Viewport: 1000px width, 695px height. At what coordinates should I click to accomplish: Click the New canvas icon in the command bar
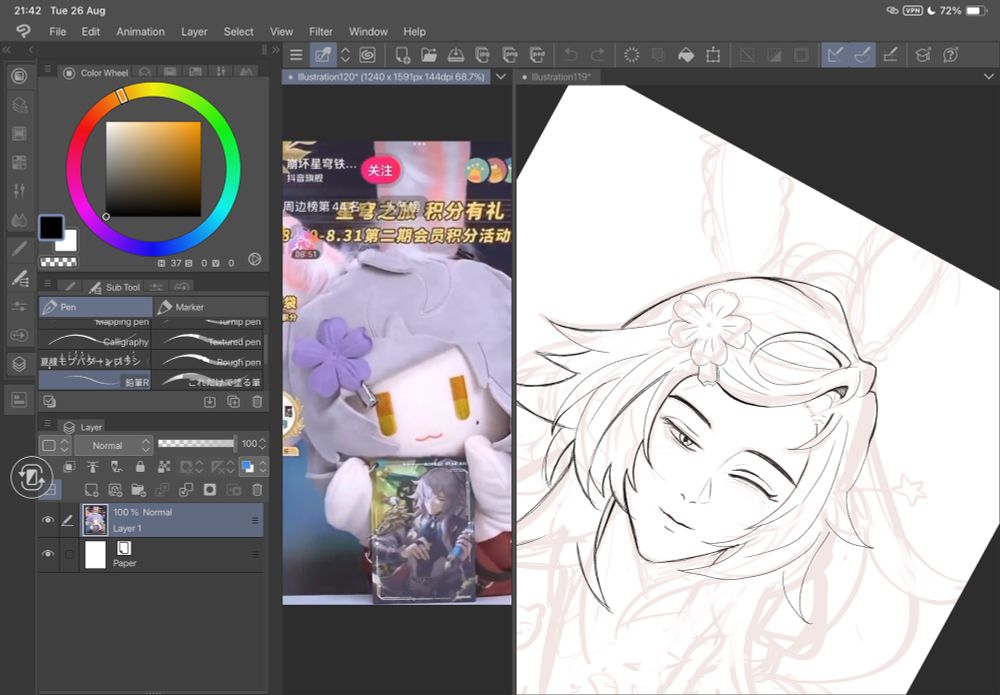click(402, 55)
